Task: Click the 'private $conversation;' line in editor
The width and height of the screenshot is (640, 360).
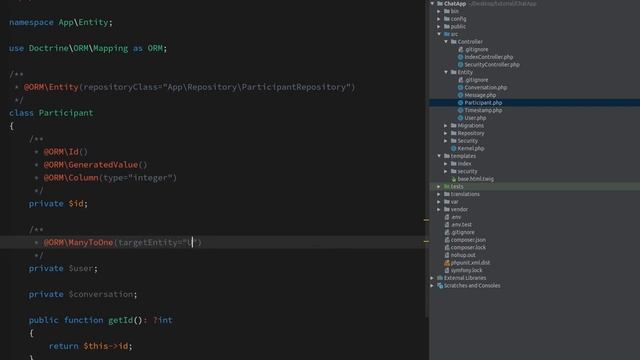Action: coord(83,294)
